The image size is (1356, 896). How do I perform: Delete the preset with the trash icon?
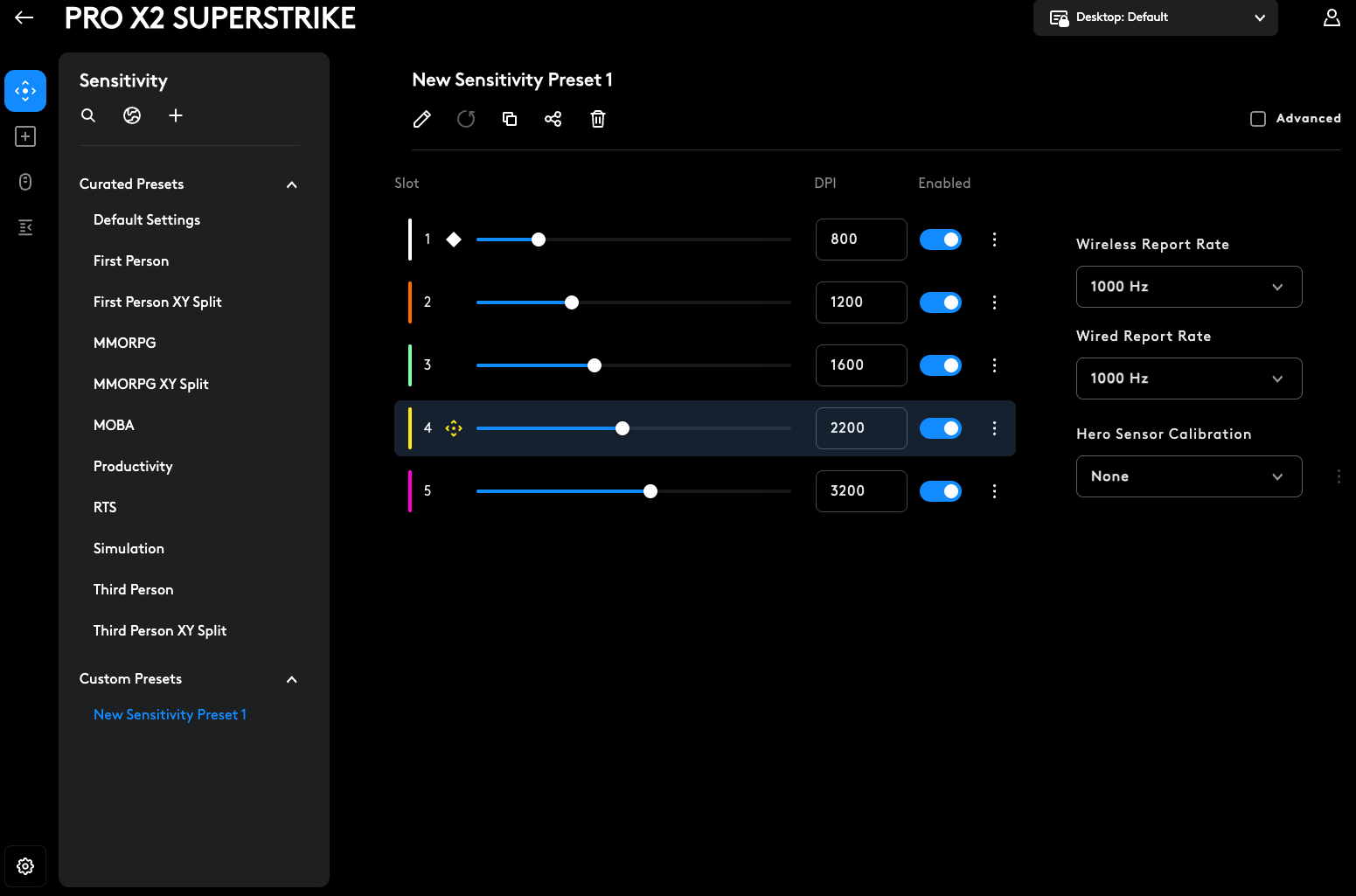(x=598, y=119)
